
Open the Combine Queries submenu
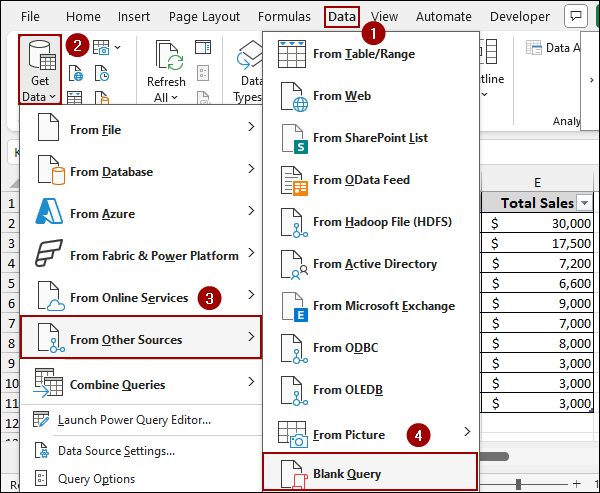pyautogui.click(x=141, y=384)
